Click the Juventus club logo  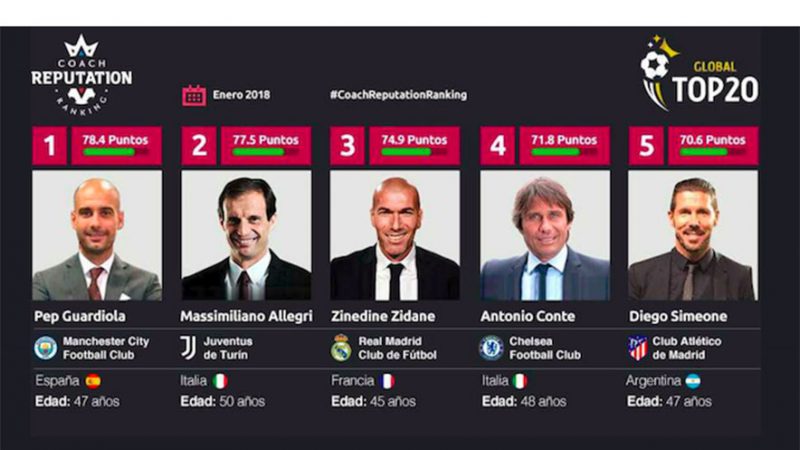coord(188,347)
